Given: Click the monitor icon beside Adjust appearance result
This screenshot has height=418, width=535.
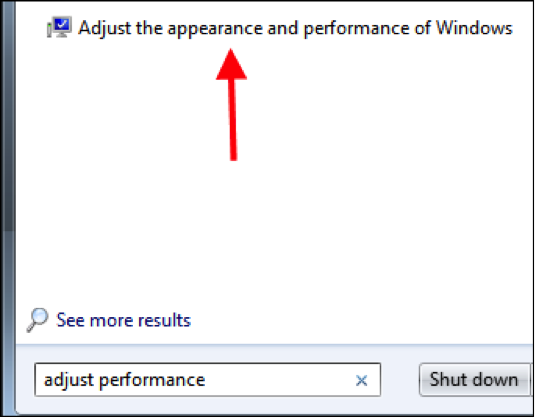Looking at the screenshot, I should pyautogui.click(x=59, y=27).
